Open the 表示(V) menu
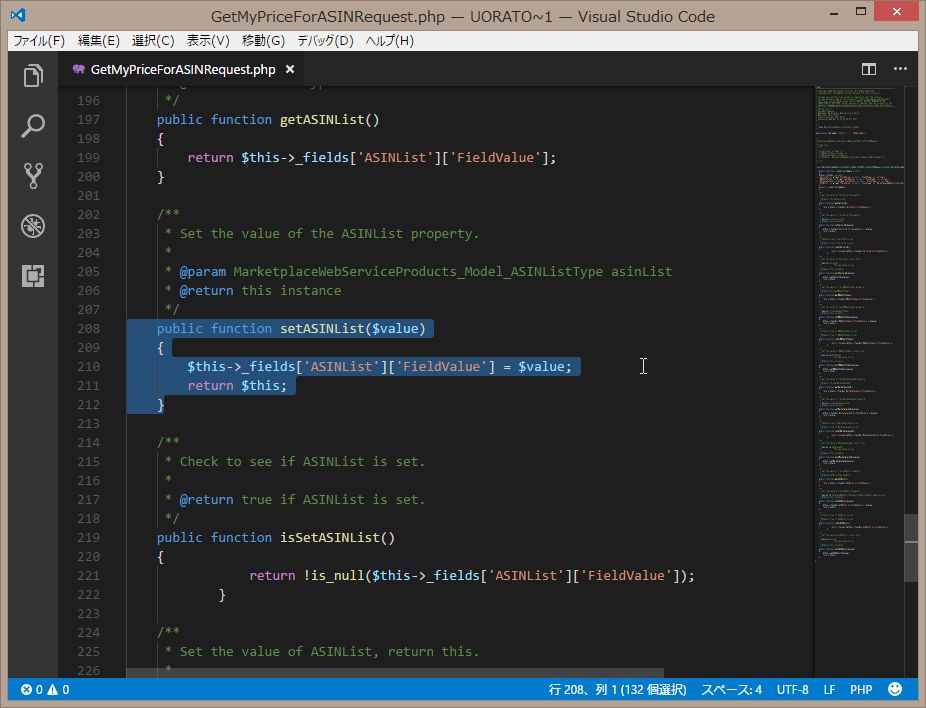This screenshot has height=708, width=926. [208, 41]
